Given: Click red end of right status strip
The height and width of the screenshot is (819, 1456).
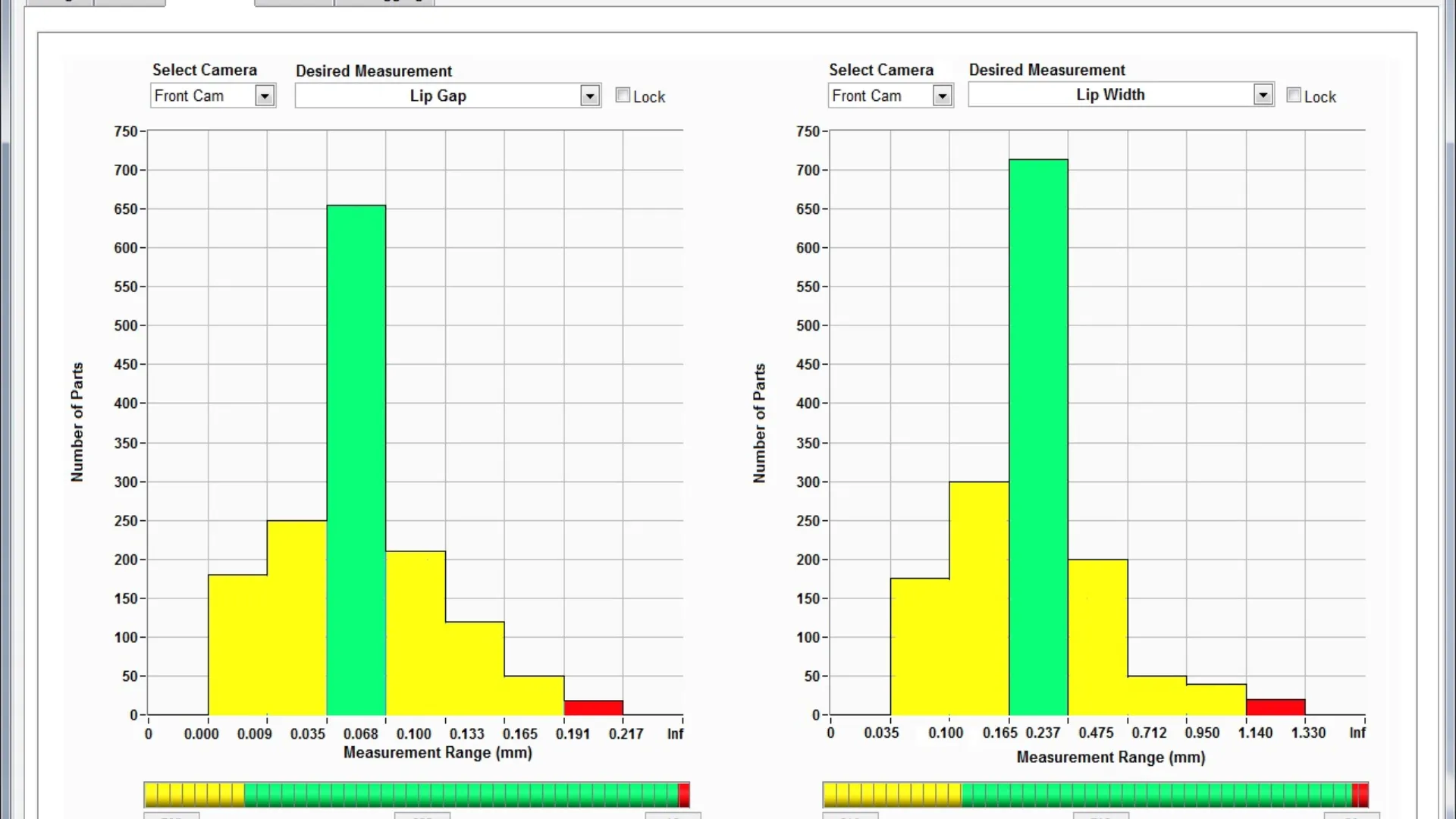Looking at the screenshot, I should [x=1360, y=795].
